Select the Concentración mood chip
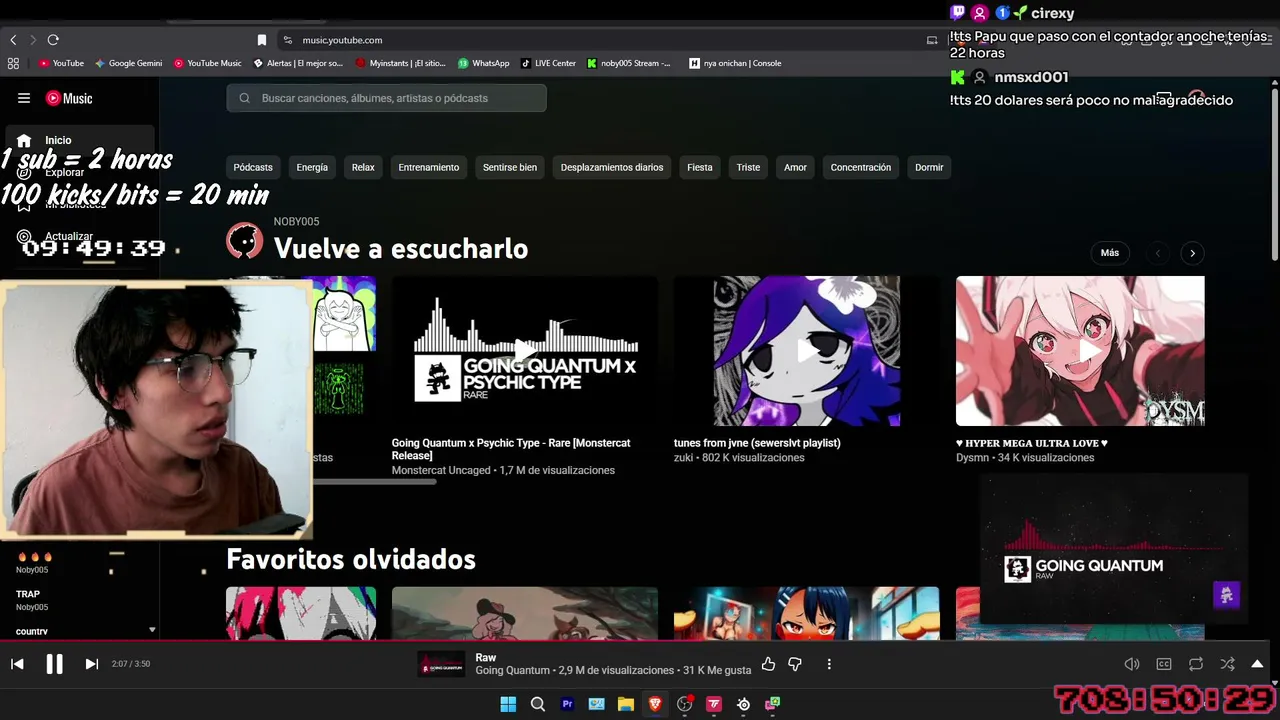The width and height of the screenshot is (1280, 720). pos(861,167)
